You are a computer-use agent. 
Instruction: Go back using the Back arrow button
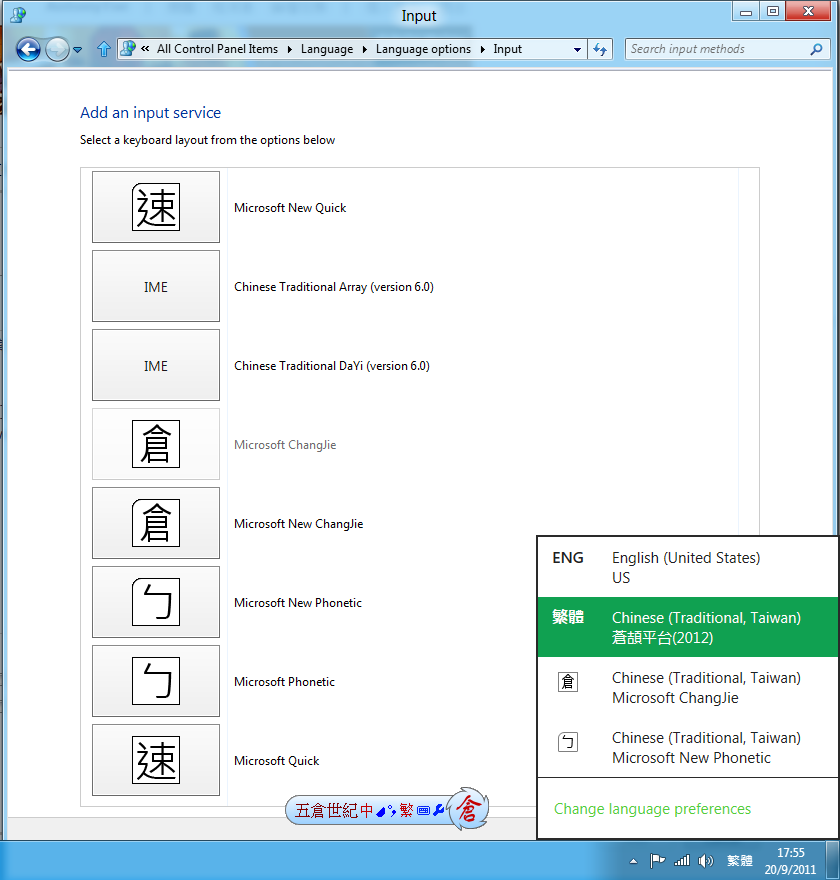[28, 49]
